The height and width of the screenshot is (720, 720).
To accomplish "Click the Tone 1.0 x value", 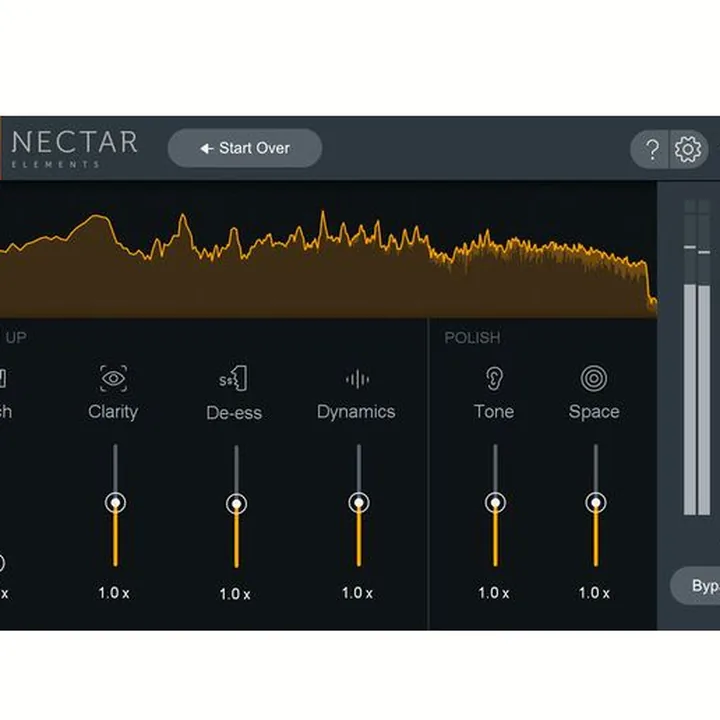I will [x=494, y=593].
